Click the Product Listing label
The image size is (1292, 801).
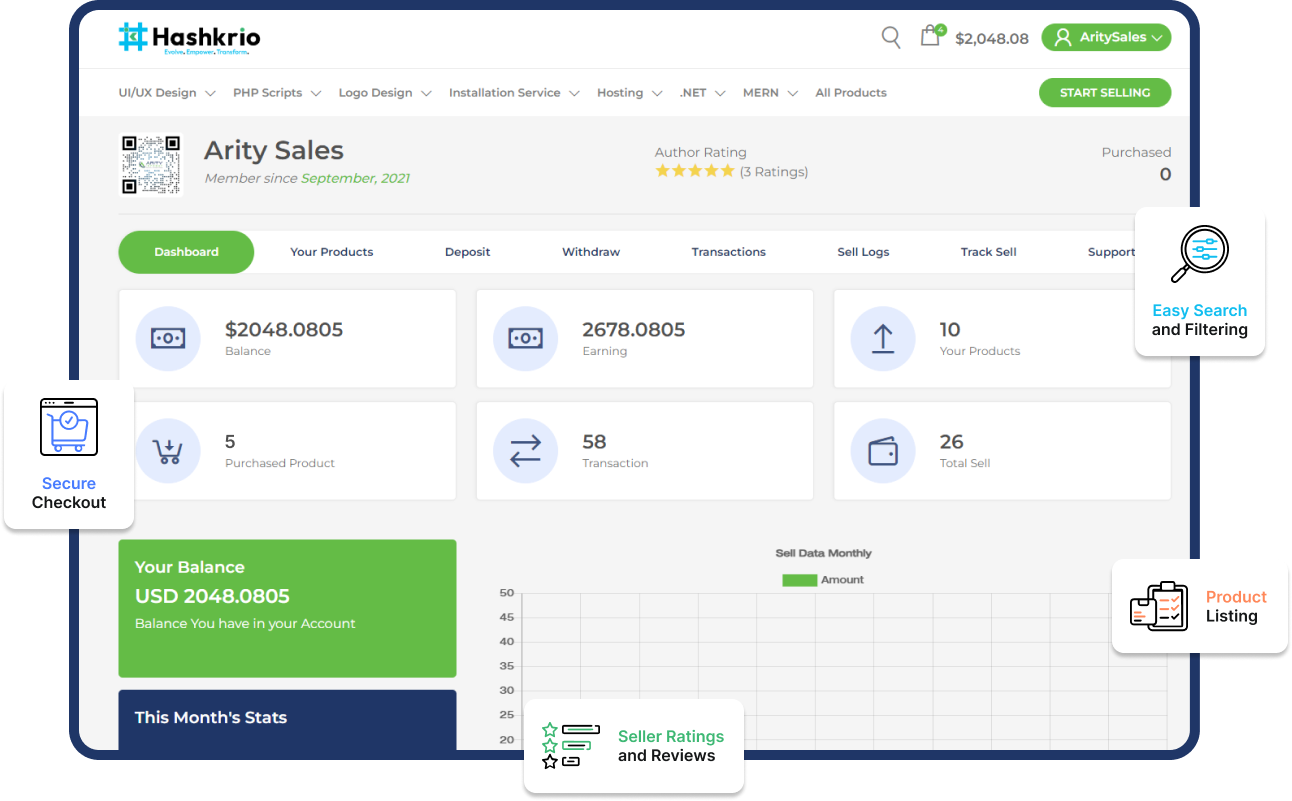pos(1234,606)
